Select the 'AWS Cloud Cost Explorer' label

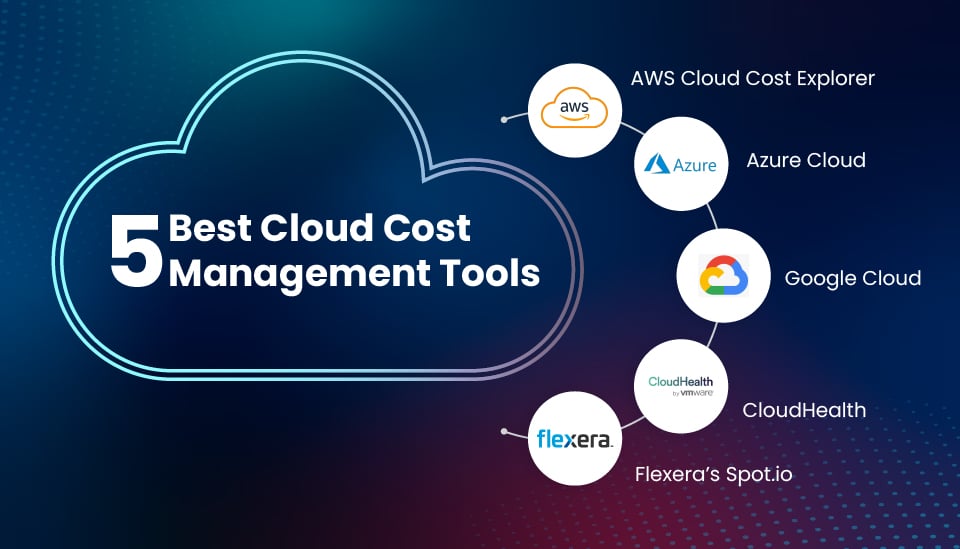coord(752,78)
